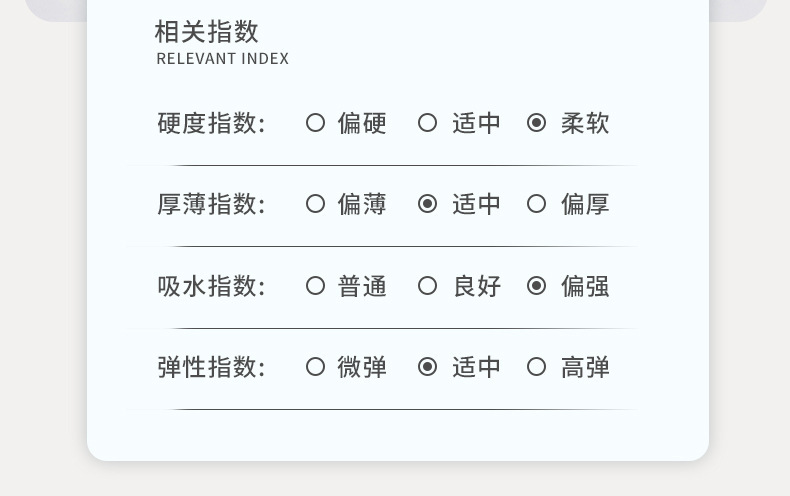Select 柔软 radio button for 硬度指数
This screenshot has width=790, height=496.
537,123
